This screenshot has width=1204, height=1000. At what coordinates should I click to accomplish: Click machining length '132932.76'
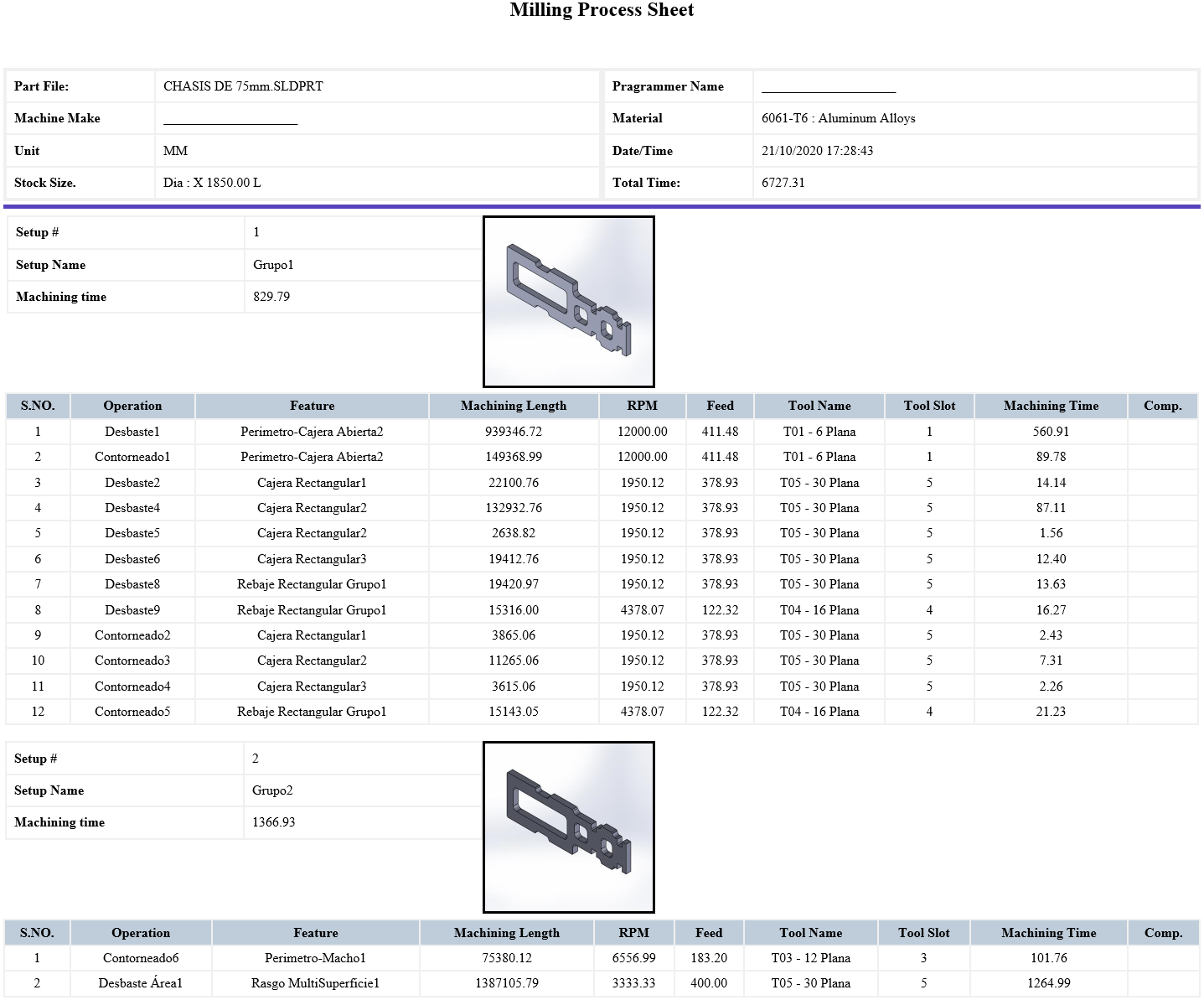514,508
